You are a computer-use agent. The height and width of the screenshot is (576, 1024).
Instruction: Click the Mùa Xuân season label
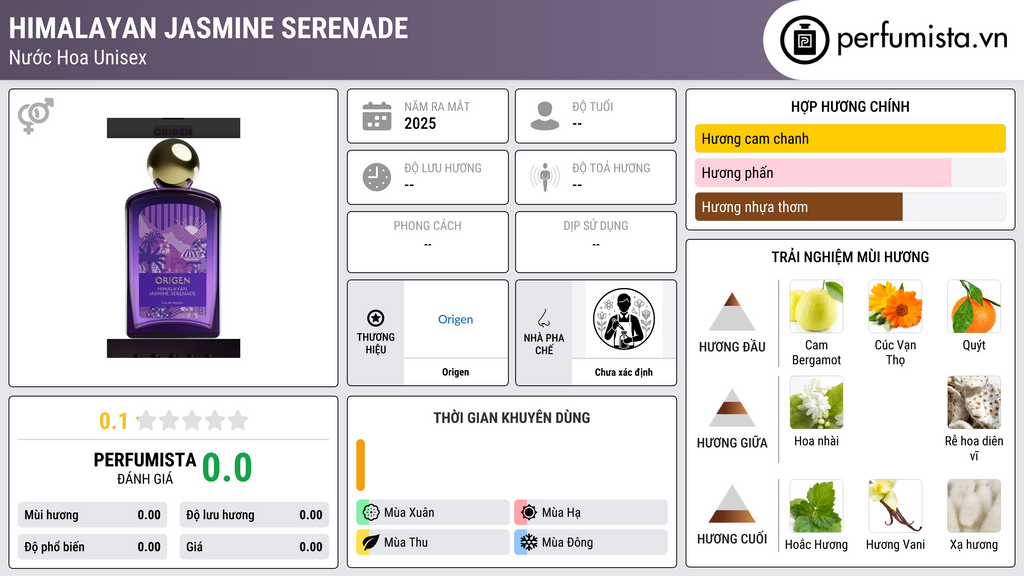click(409, 513)
